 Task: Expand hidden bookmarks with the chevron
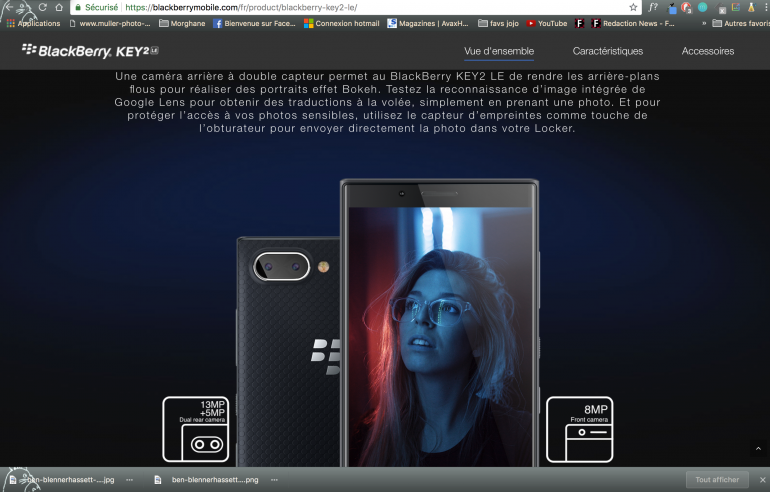click(x=702, y=23)
